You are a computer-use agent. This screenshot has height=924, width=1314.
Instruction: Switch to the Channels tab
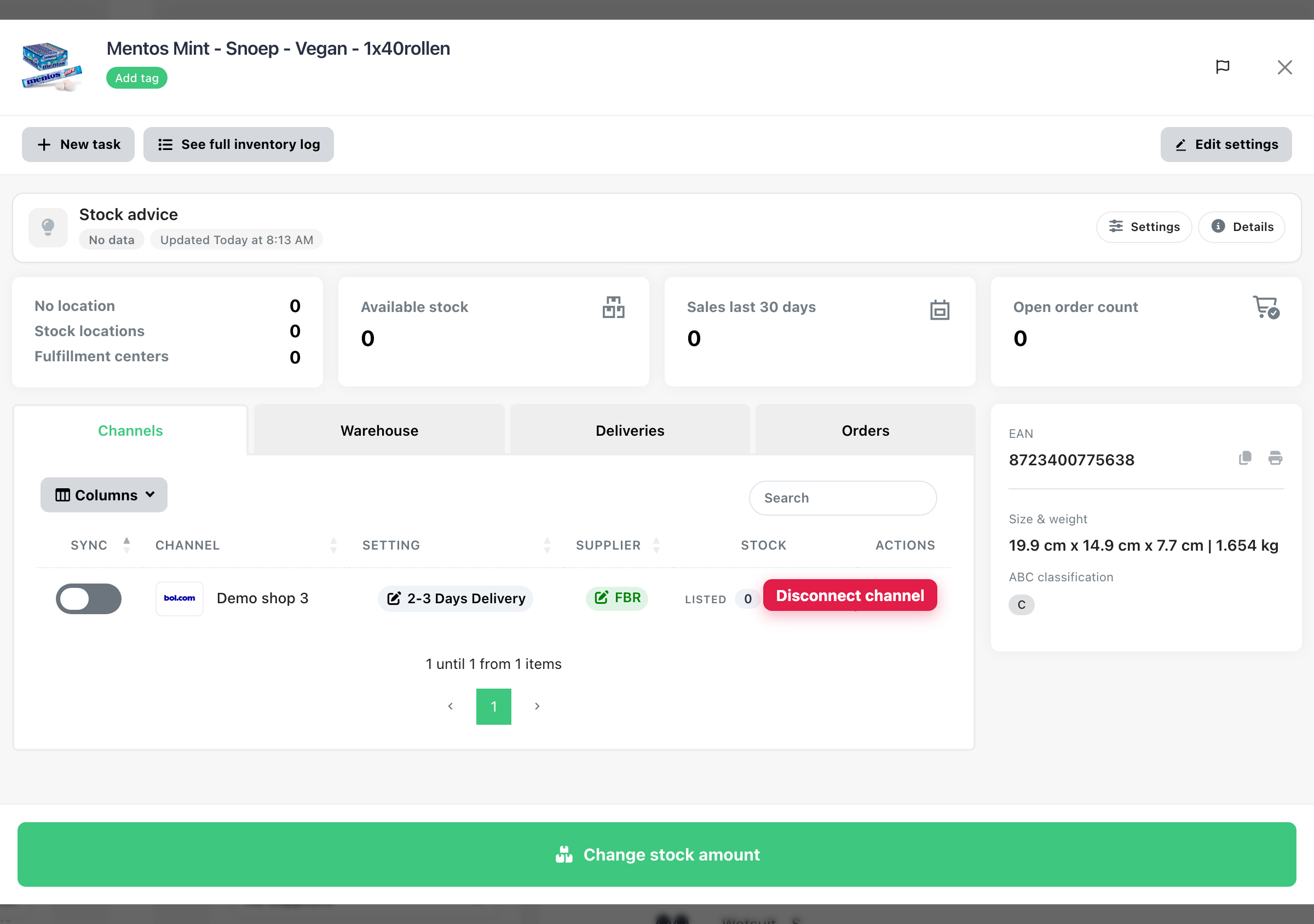click(x=130, y=430)
